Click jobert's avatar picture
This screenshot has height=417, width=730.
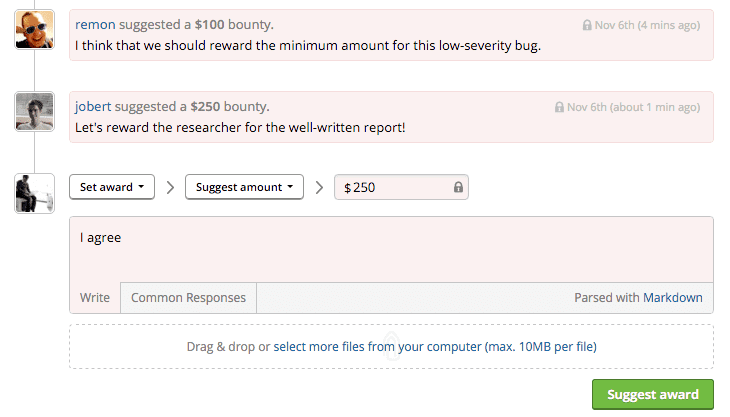point(35,111)
